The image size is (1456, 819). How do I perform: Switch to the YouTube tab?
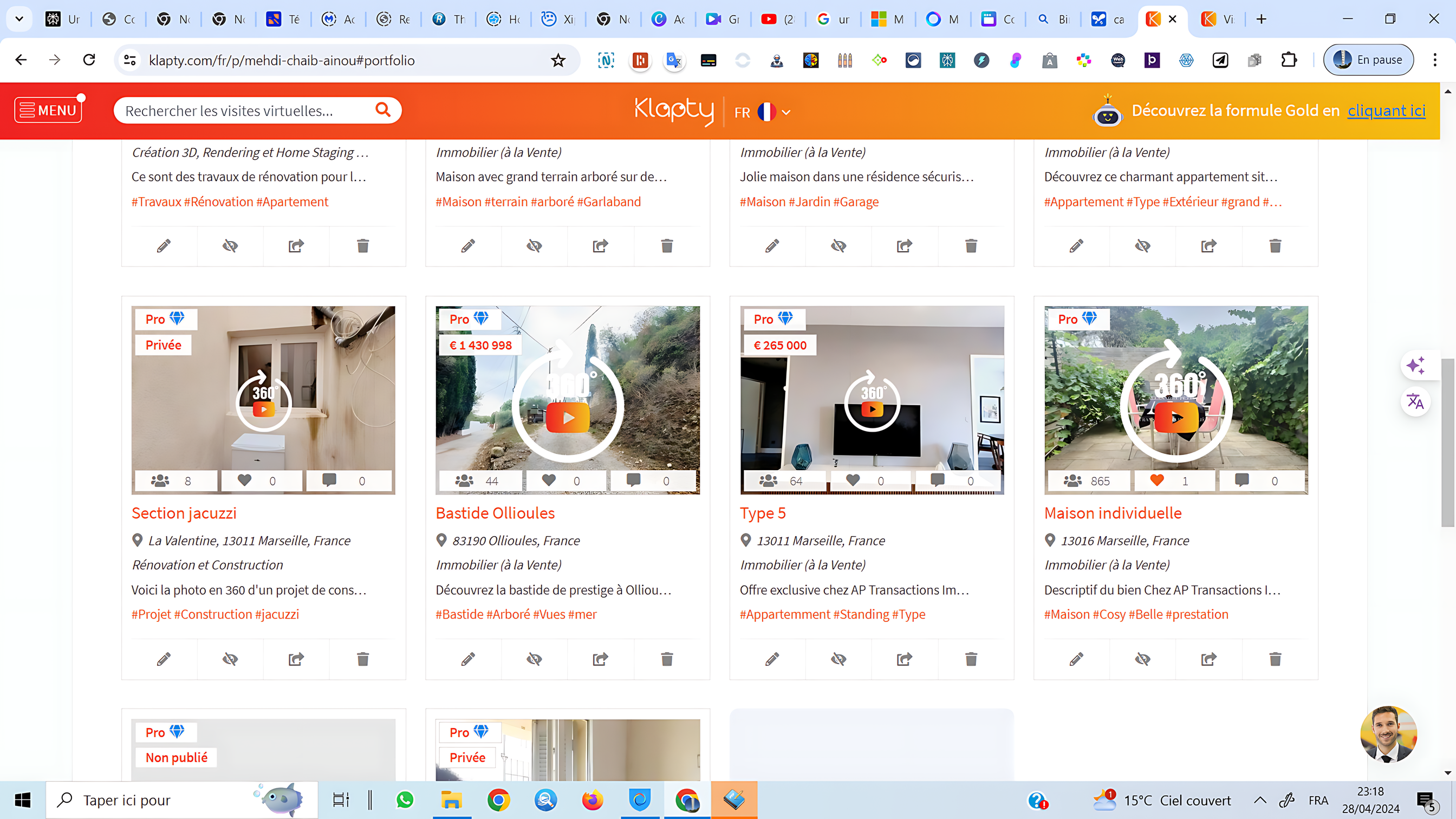[x=778, y=19]
